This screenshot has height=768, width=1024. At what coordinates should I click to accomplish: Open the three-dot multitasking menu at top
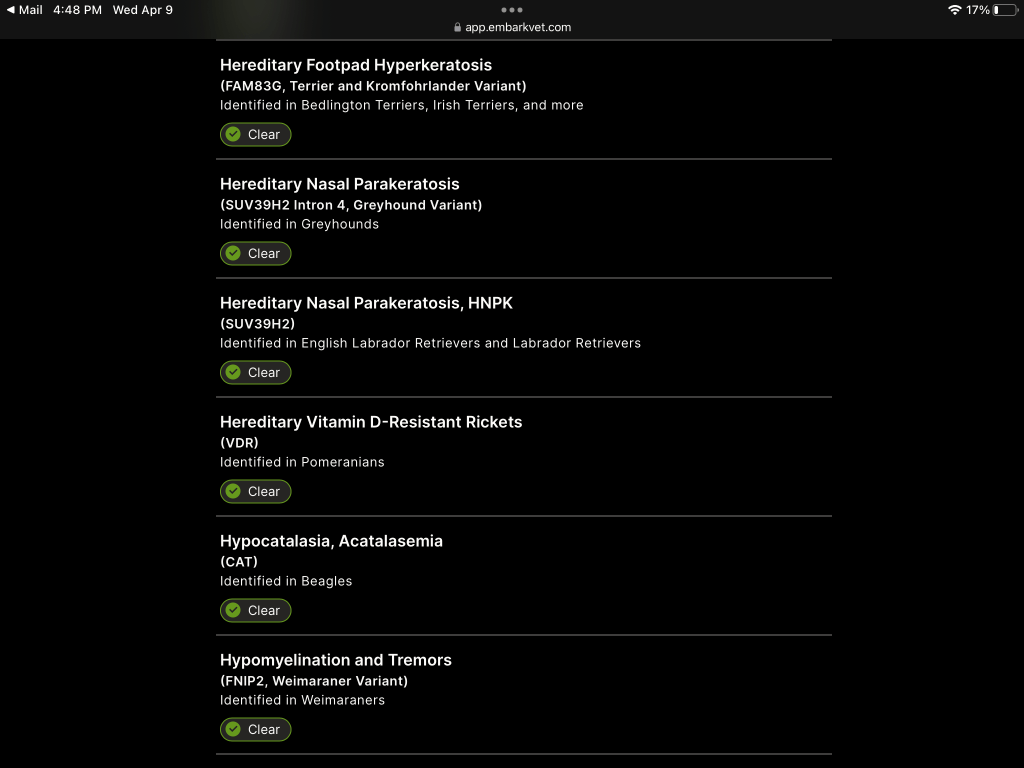[x=512, y=10]
